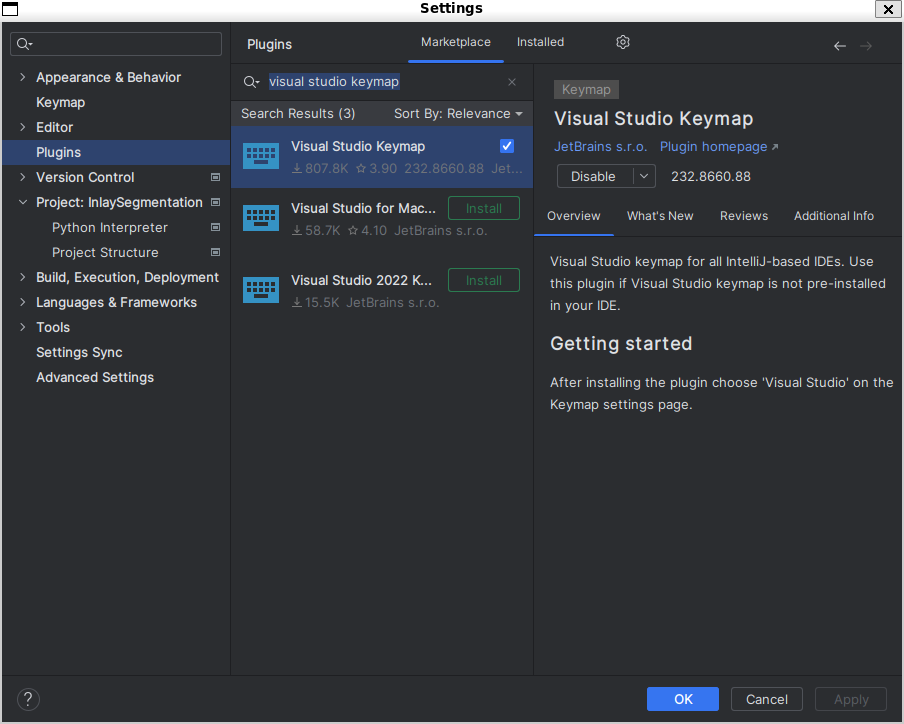Viewport: 904px width, 724px height.
Task: Expand Appearance & Behavior section
Action: (x=22, y=77)
